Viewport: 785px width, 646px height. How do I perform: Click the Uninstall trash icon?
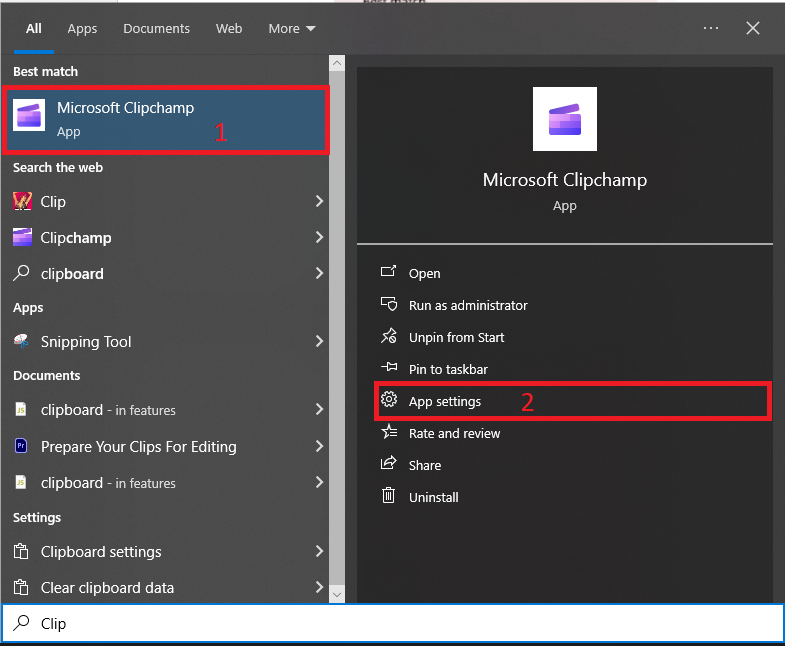(389, 497)
